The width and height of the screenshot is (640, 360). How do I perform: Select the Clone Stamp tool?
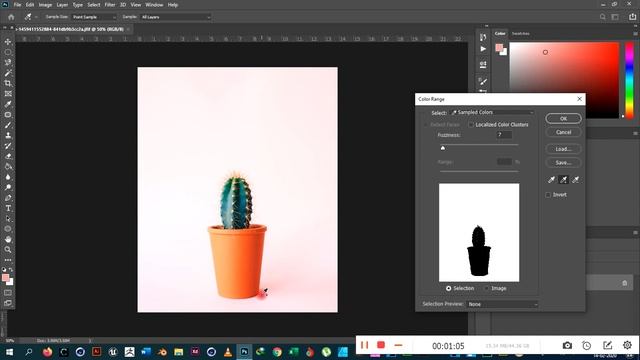coord(8,136)
